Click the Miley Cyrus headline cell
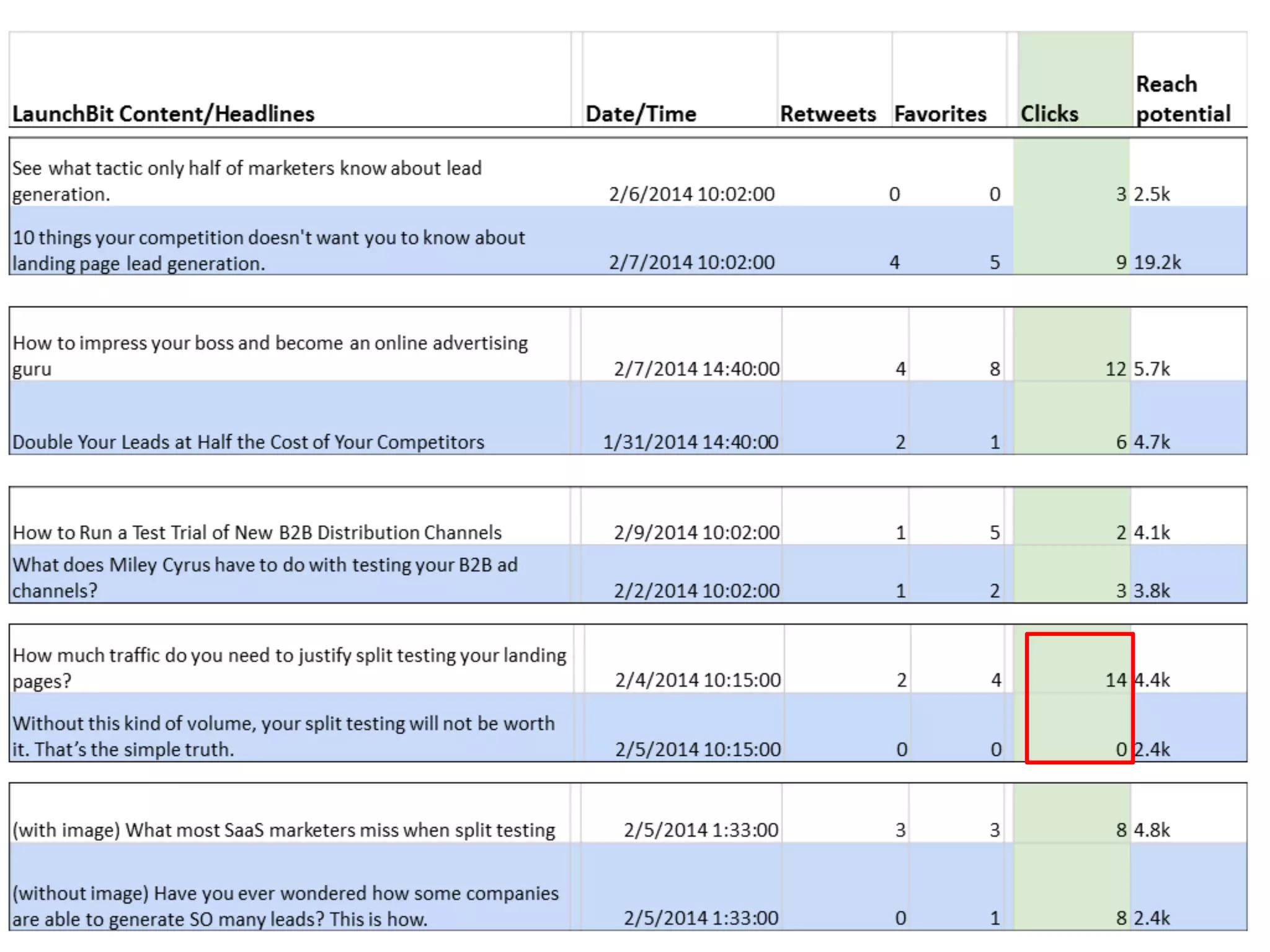Image resolution: width=1270 pixels, height=952 pixels. 265,577
